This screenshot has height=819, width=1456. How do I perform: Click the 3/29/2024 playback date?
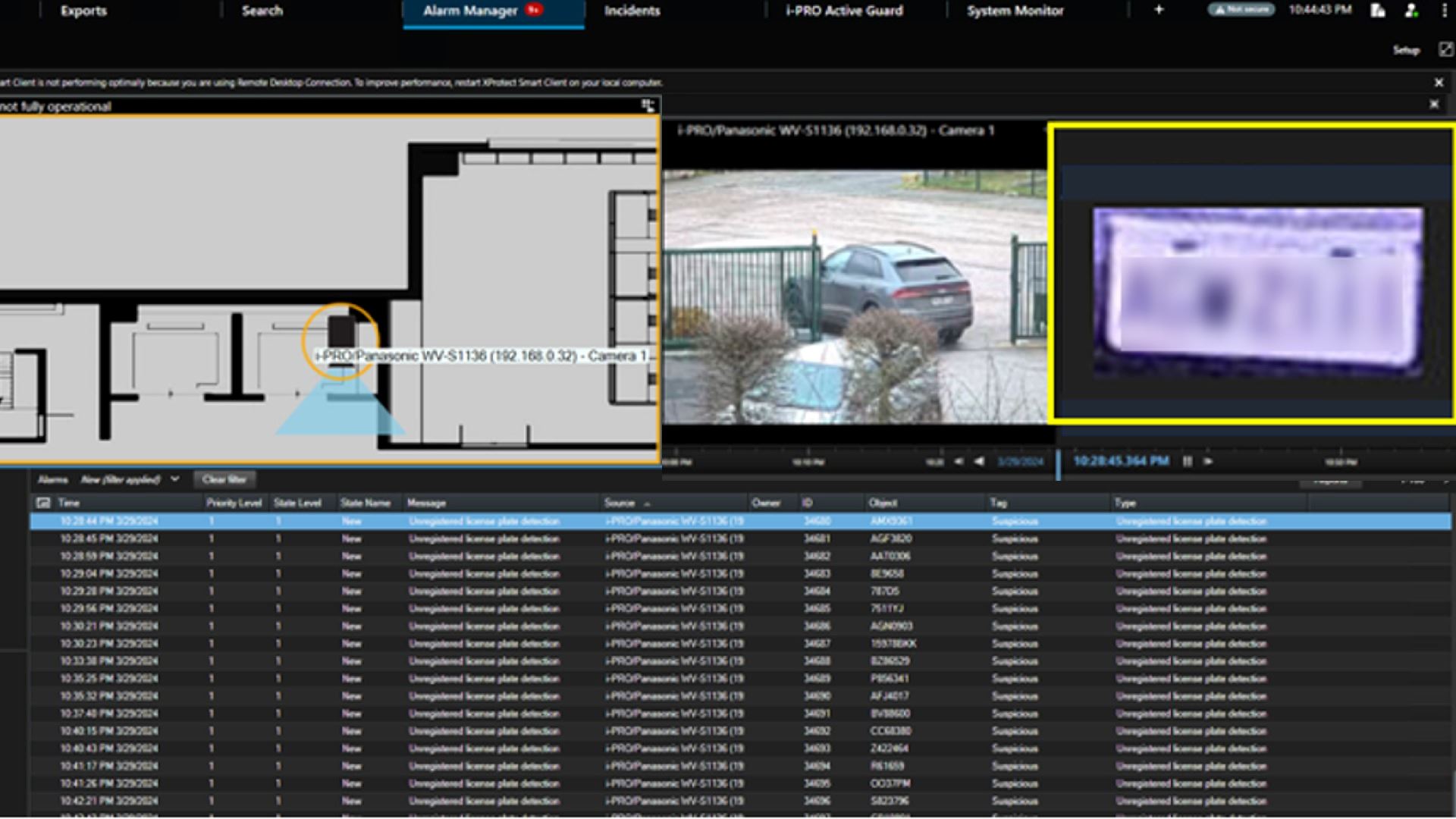(x=1020, y=462)
